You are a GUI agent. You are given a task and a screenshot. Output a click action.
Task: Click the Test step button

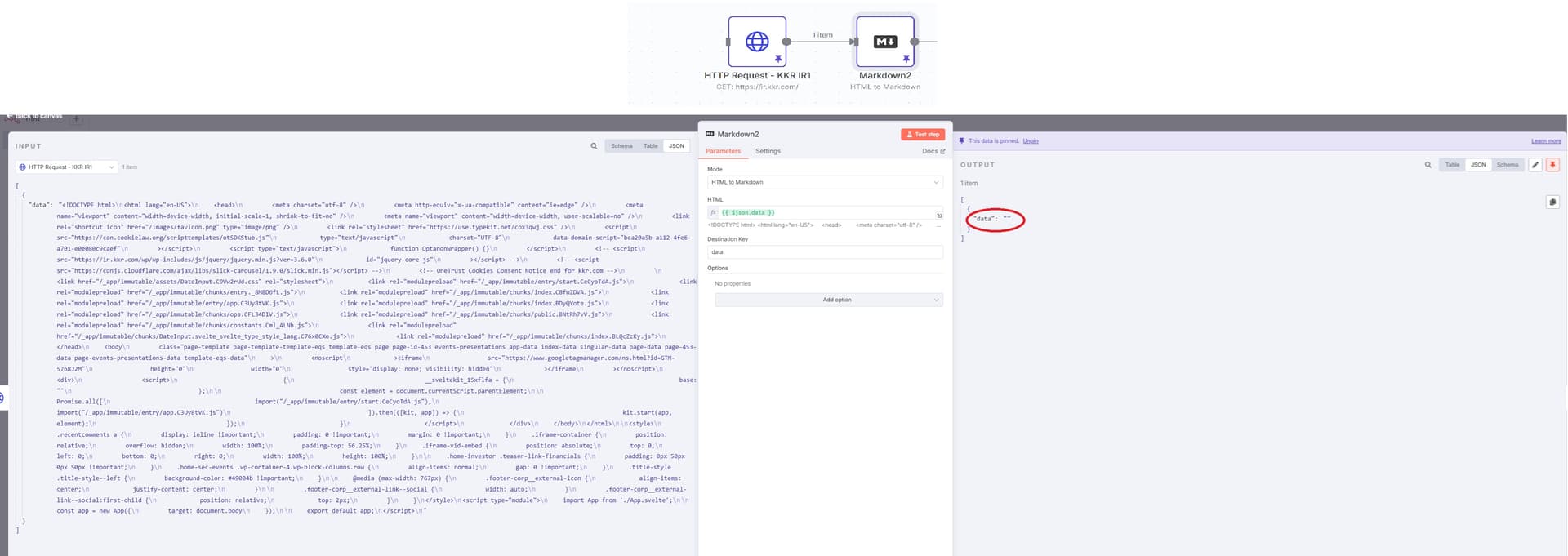[x=923, y=134]
